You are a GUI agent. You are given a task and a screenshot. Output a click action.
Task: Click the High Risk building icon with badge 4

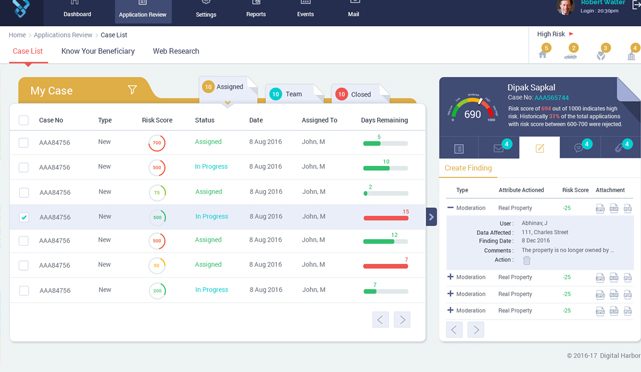633,52
